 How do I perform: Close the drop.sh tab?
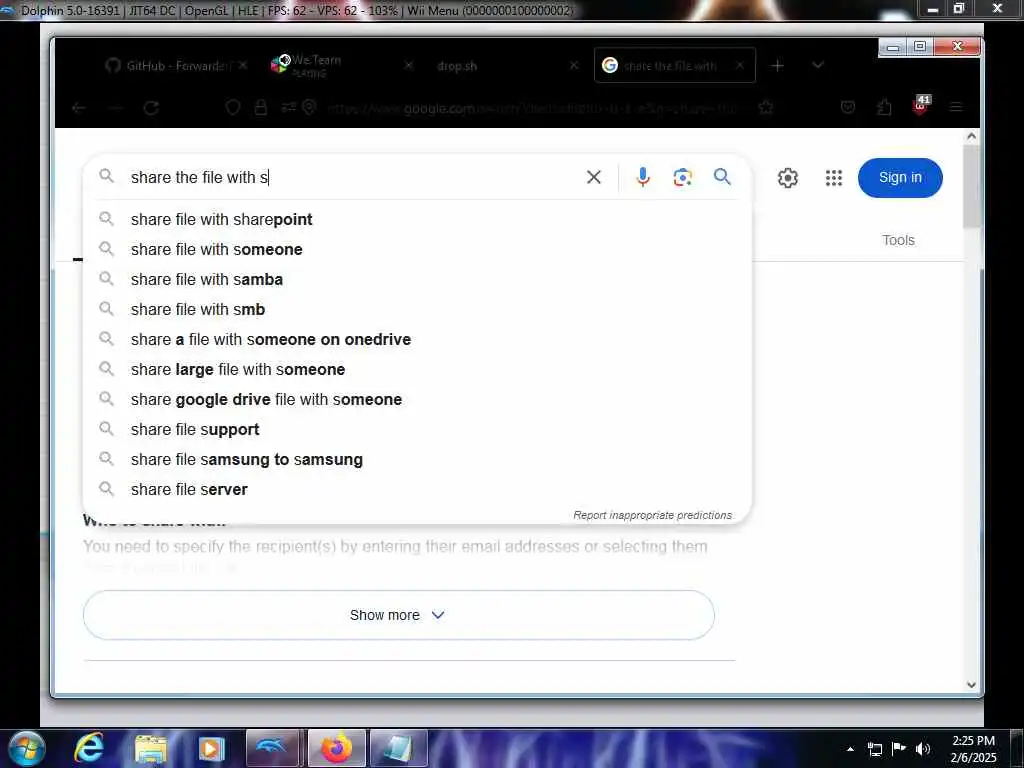[574, 65]
